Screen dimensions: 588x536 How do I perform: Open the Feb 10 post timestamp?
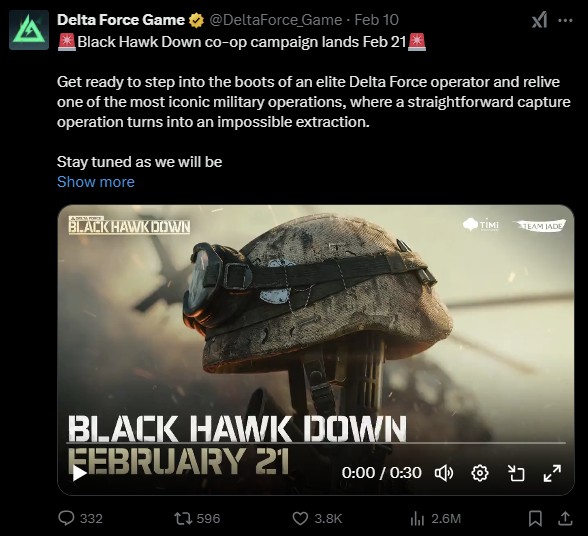pos(376,20)
